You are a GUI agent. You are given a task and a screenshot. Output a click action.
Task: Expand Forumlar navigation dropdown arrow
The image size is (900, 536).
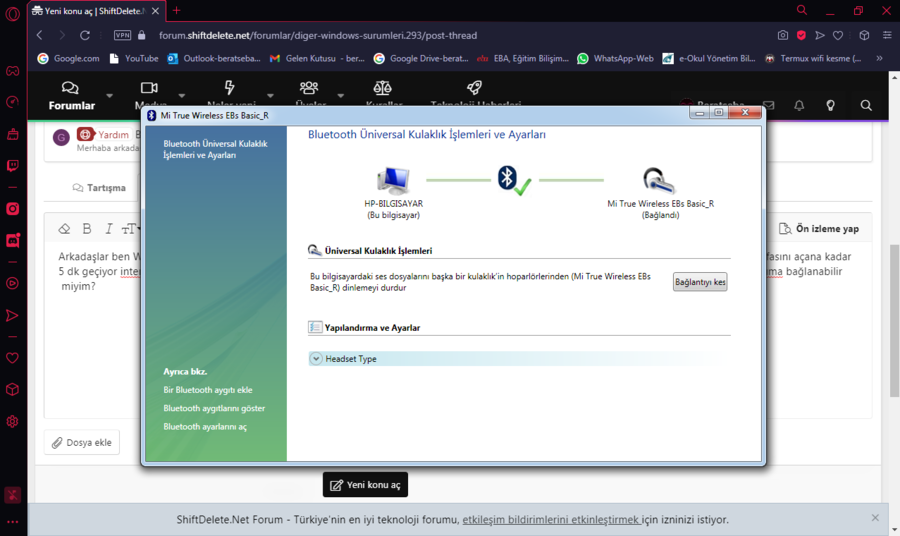click(110, 95)
